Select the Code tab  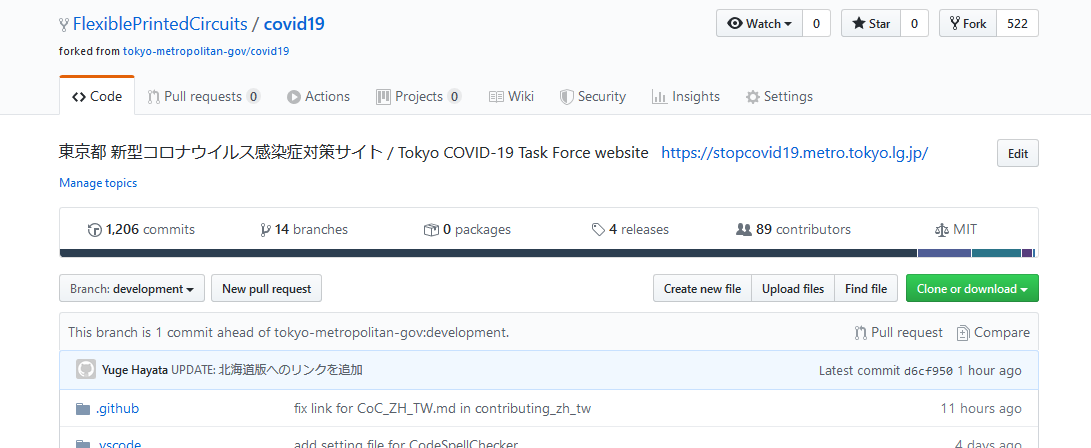point(97,96)
